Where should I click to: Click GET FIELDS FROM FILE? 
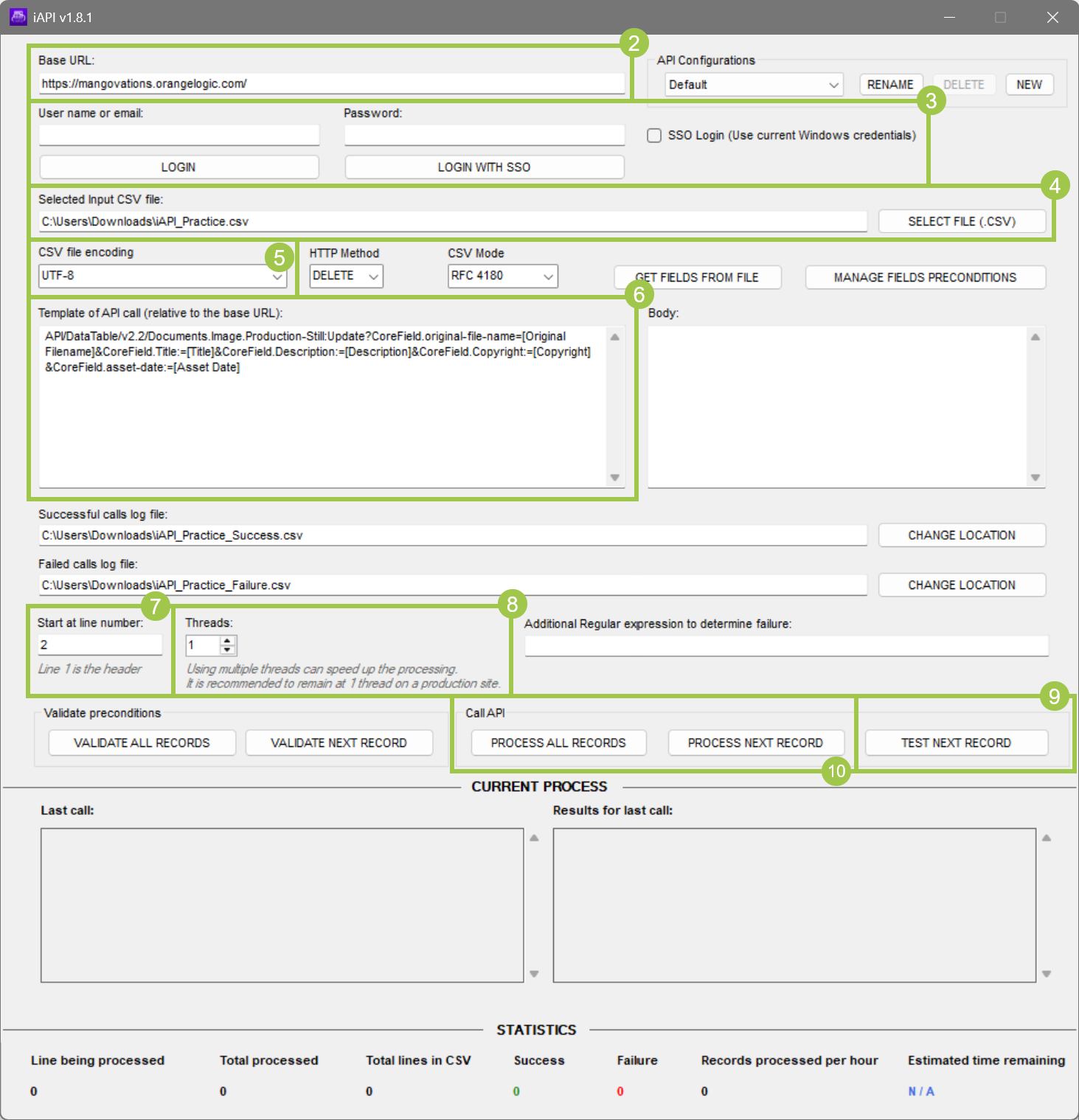(x=696, y=277)
